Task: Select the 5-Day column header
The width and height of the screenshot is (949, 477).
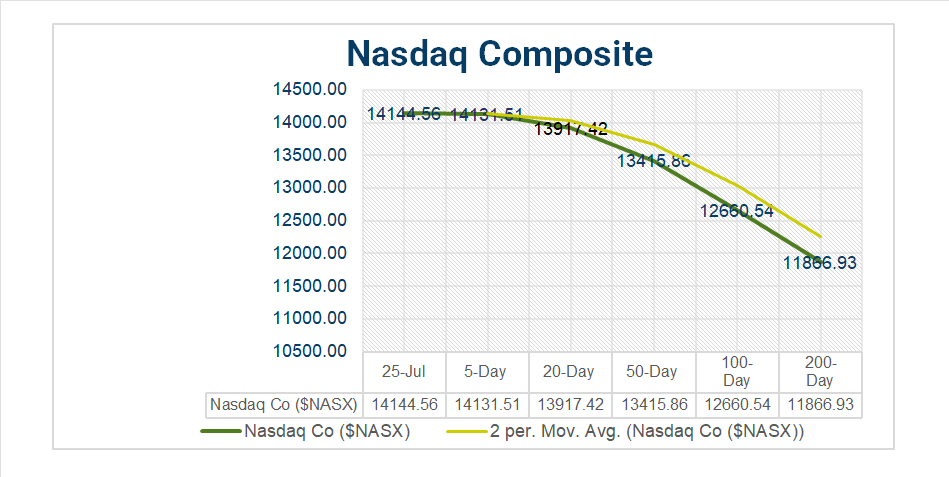Action: (x=485, y=371)
